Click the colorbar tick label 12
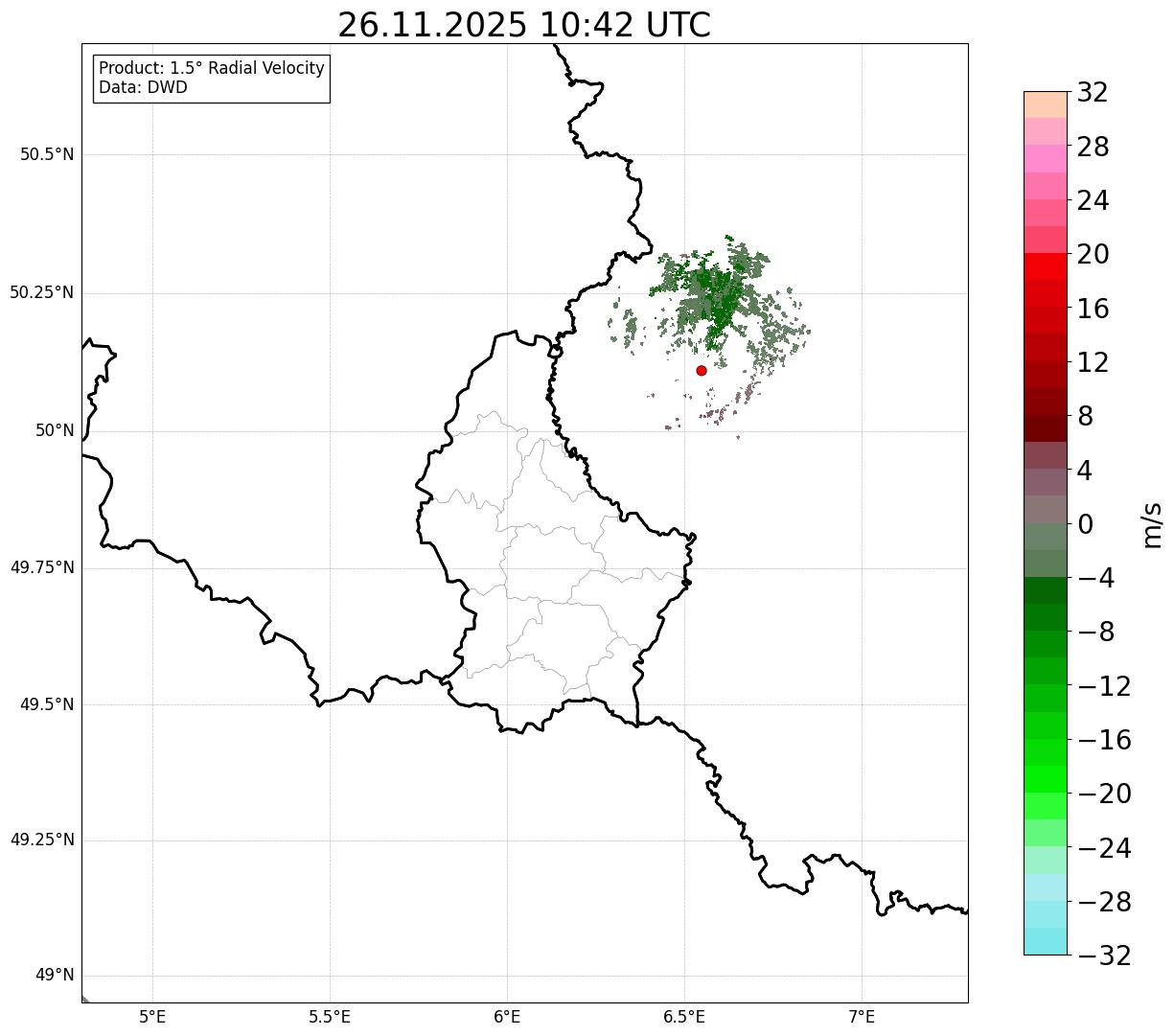Image resolution: width=1174 pixels, height=1036 pixels. (1093, 362)
